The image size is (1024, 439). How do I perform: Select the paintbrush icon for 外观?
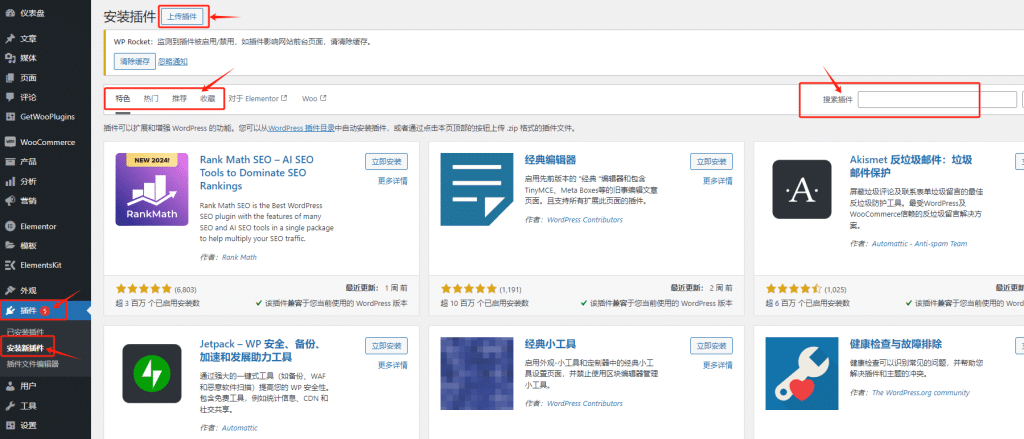tap(10, 290)
